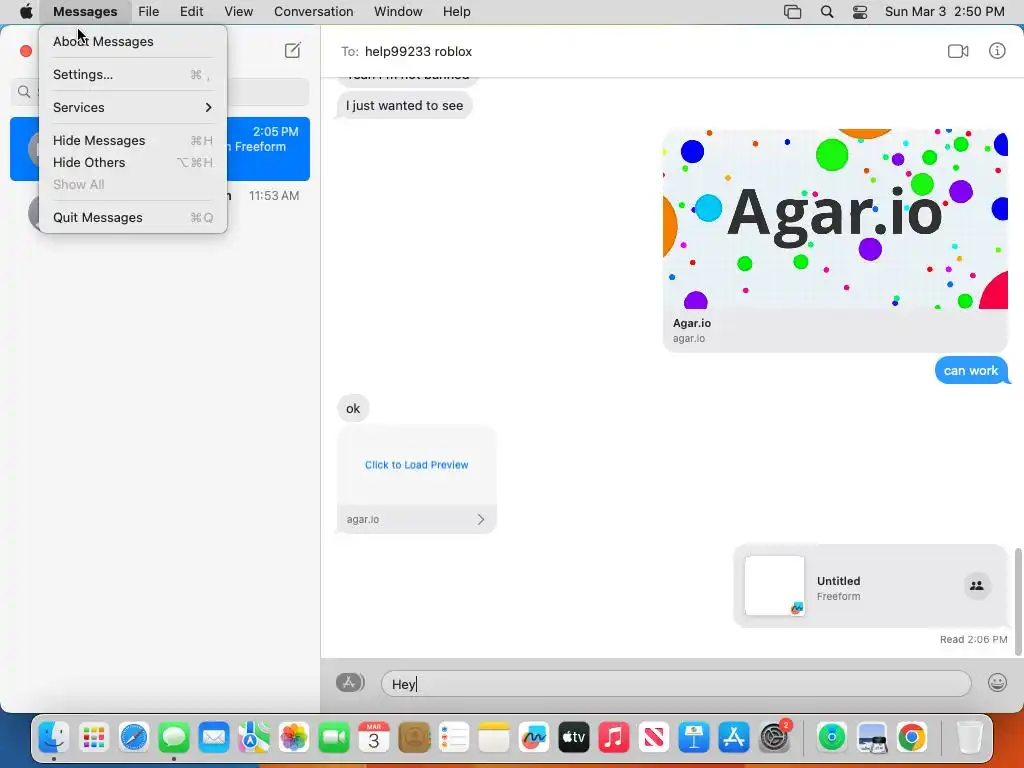Open the Conversation menu

click(x=313, y=12)
